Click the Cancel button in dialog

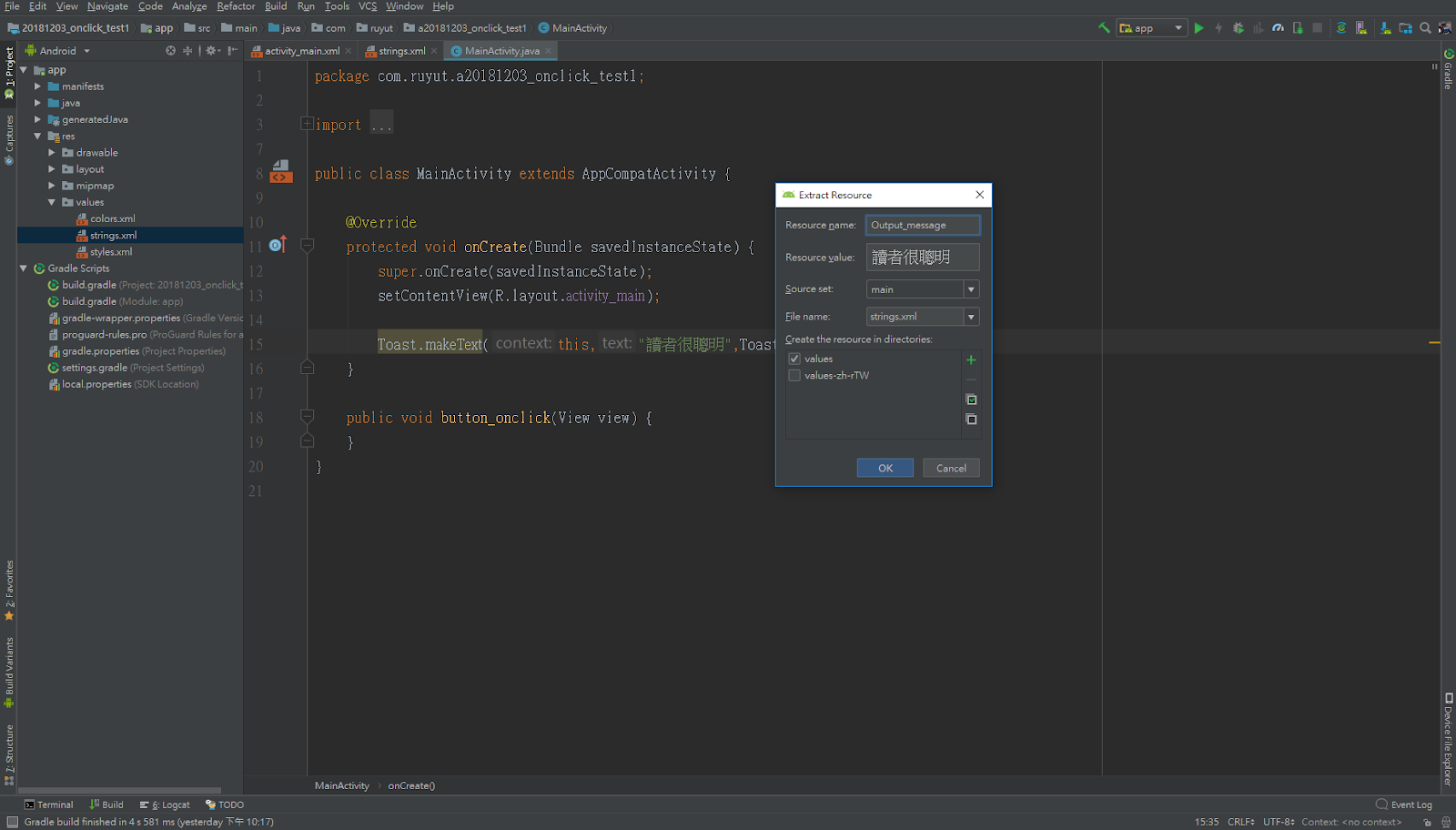point(951,468)
